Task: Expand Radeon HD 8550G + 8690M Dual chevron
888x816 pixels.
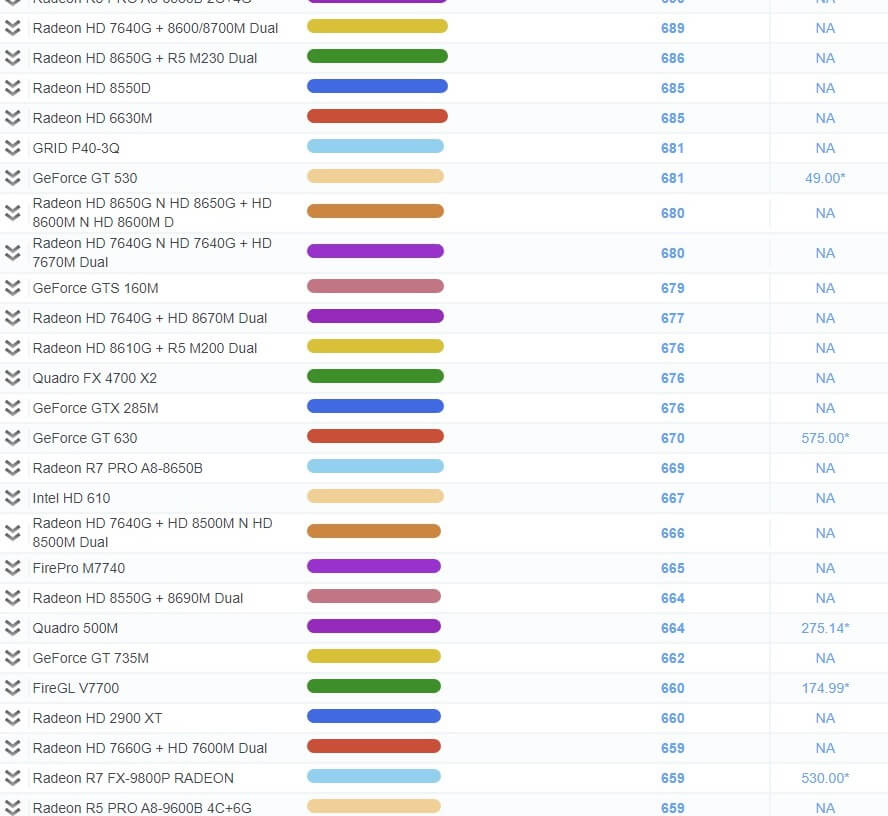Action: coord(12,598)
